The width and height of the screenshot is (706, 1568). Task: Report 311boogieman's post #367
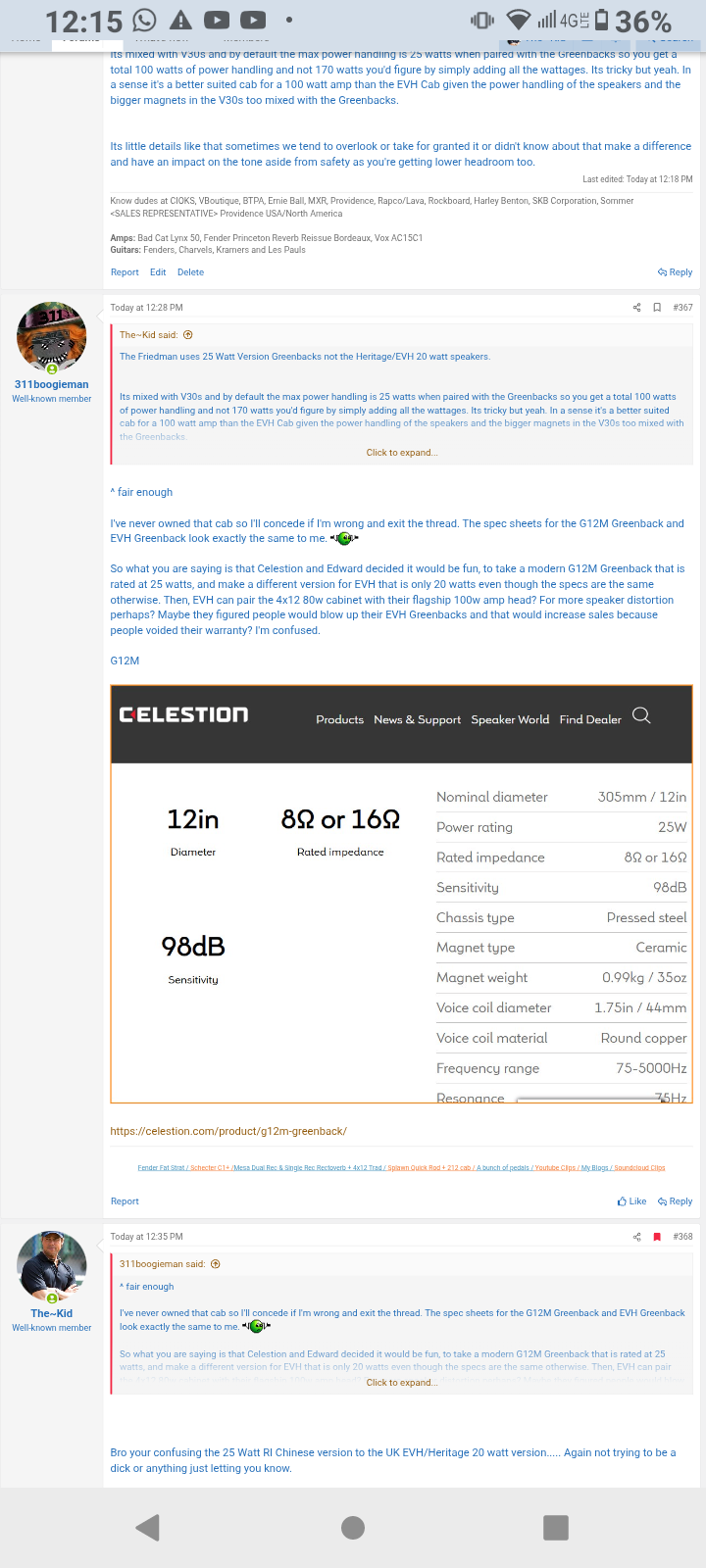[x=125, y=1201]
